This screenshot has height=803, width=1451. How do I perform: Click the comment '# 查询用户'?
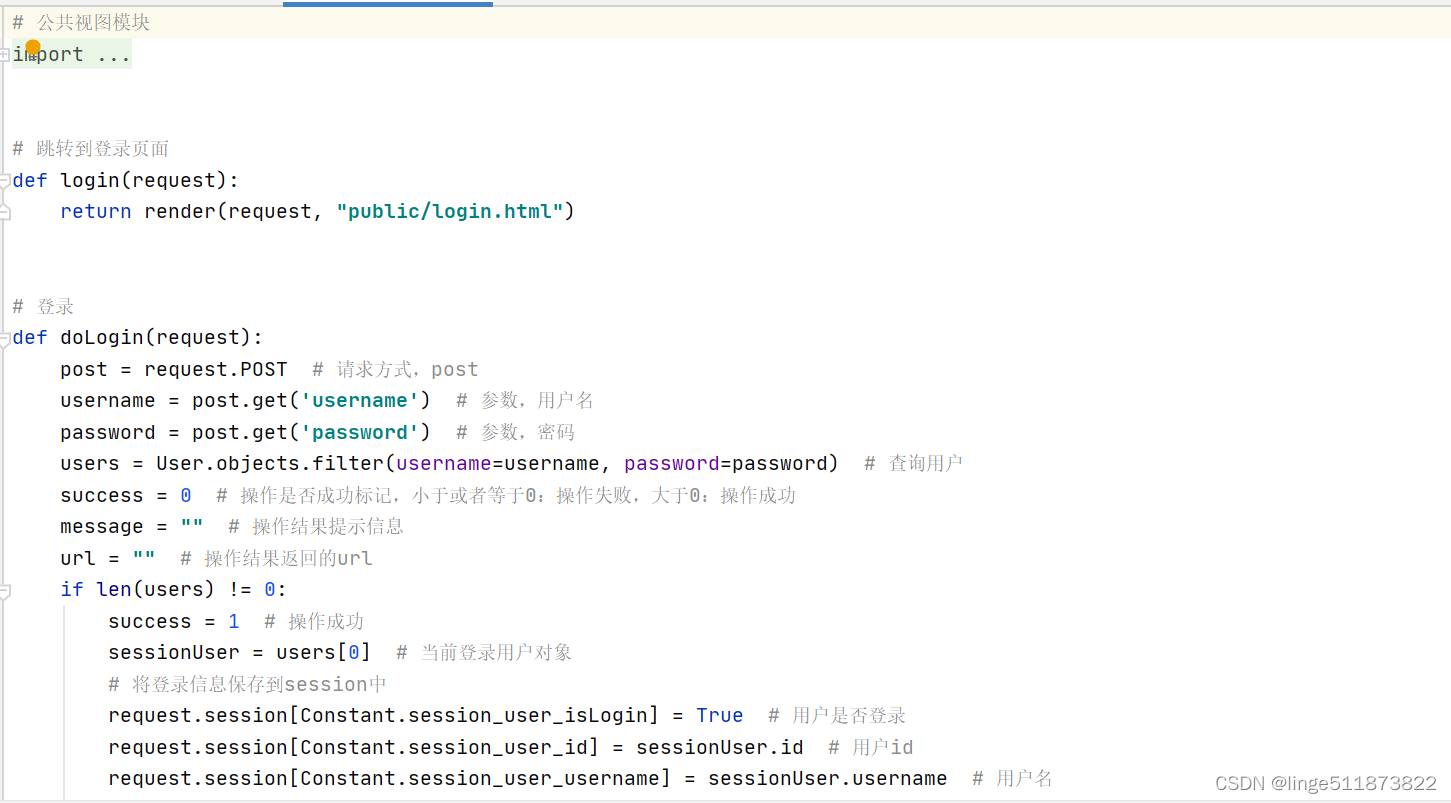tap(913, 464)
